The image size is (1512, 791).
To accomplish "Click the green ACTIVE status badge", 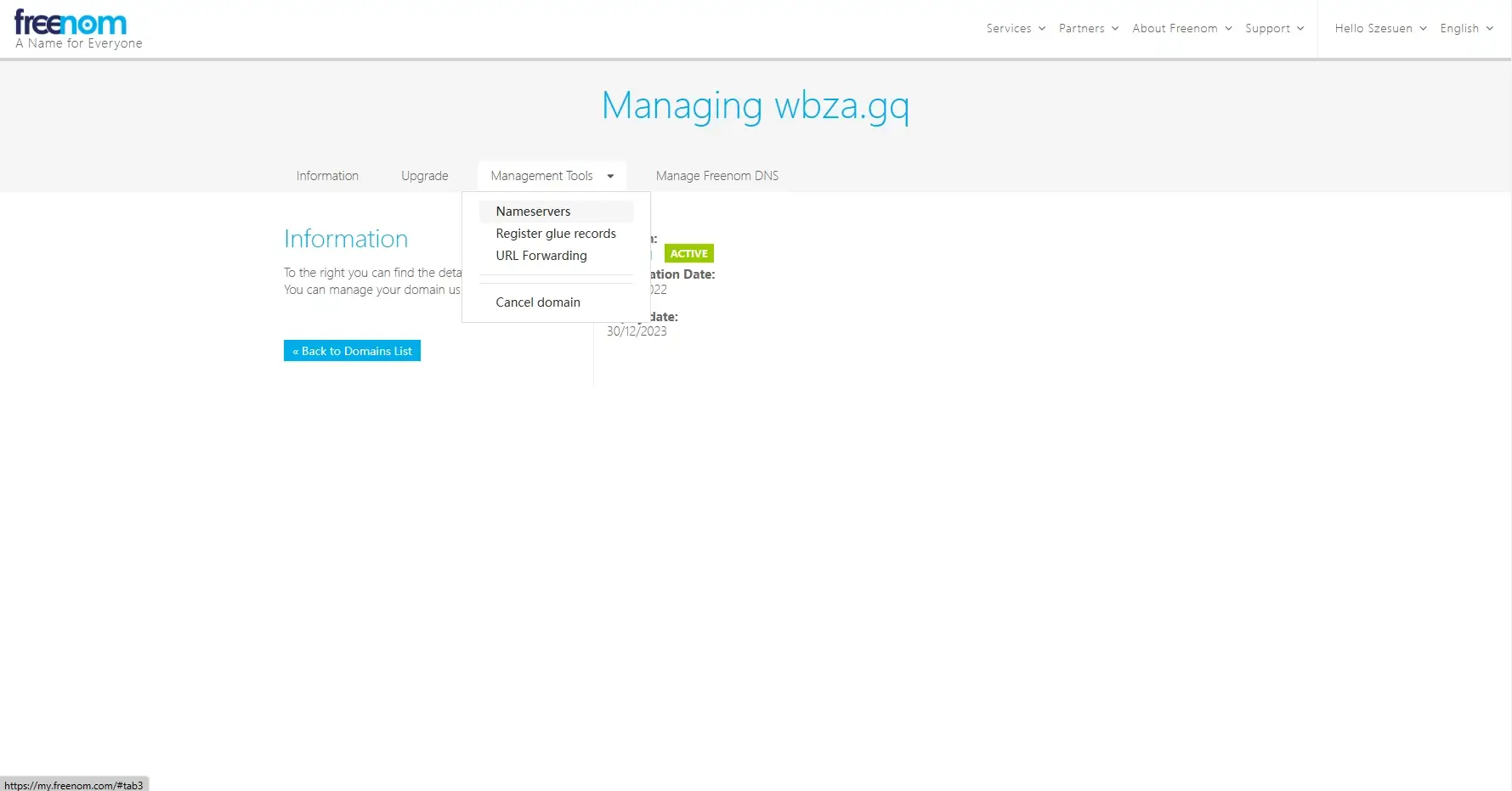I will click(688, 253).
